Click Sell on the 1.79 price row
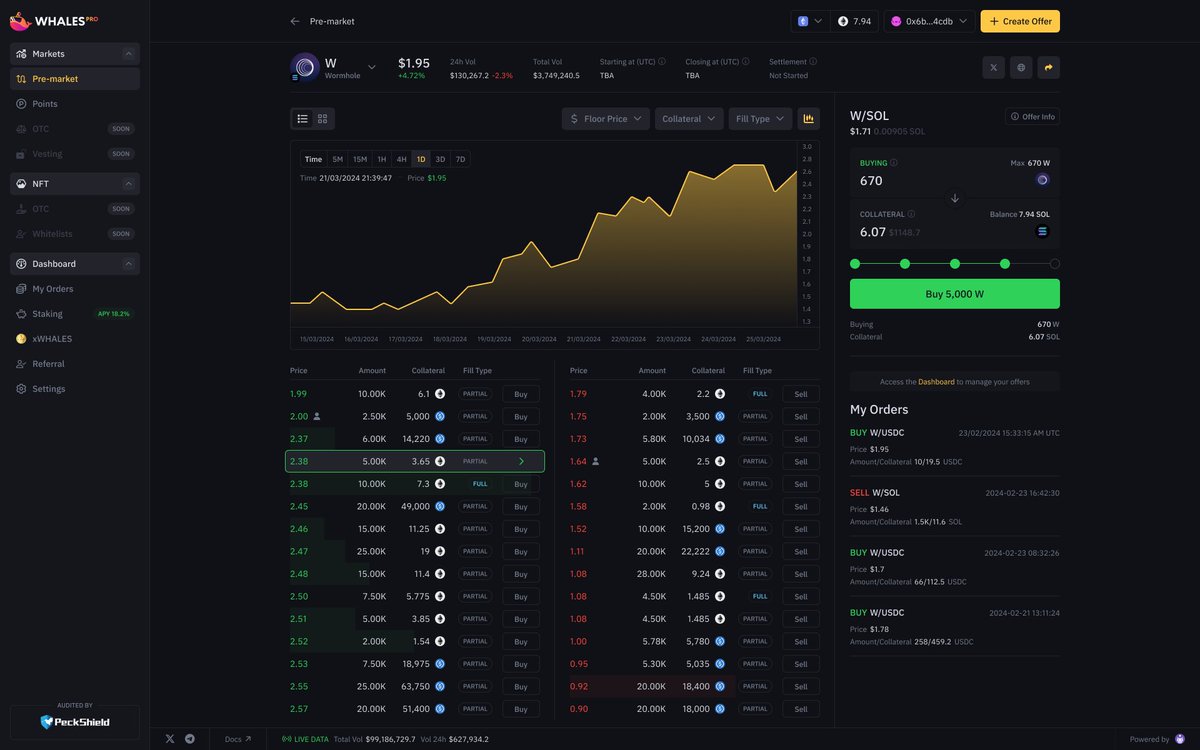Image resolution: width=1200 pixels, height=750 pixels. pos(801,394)
